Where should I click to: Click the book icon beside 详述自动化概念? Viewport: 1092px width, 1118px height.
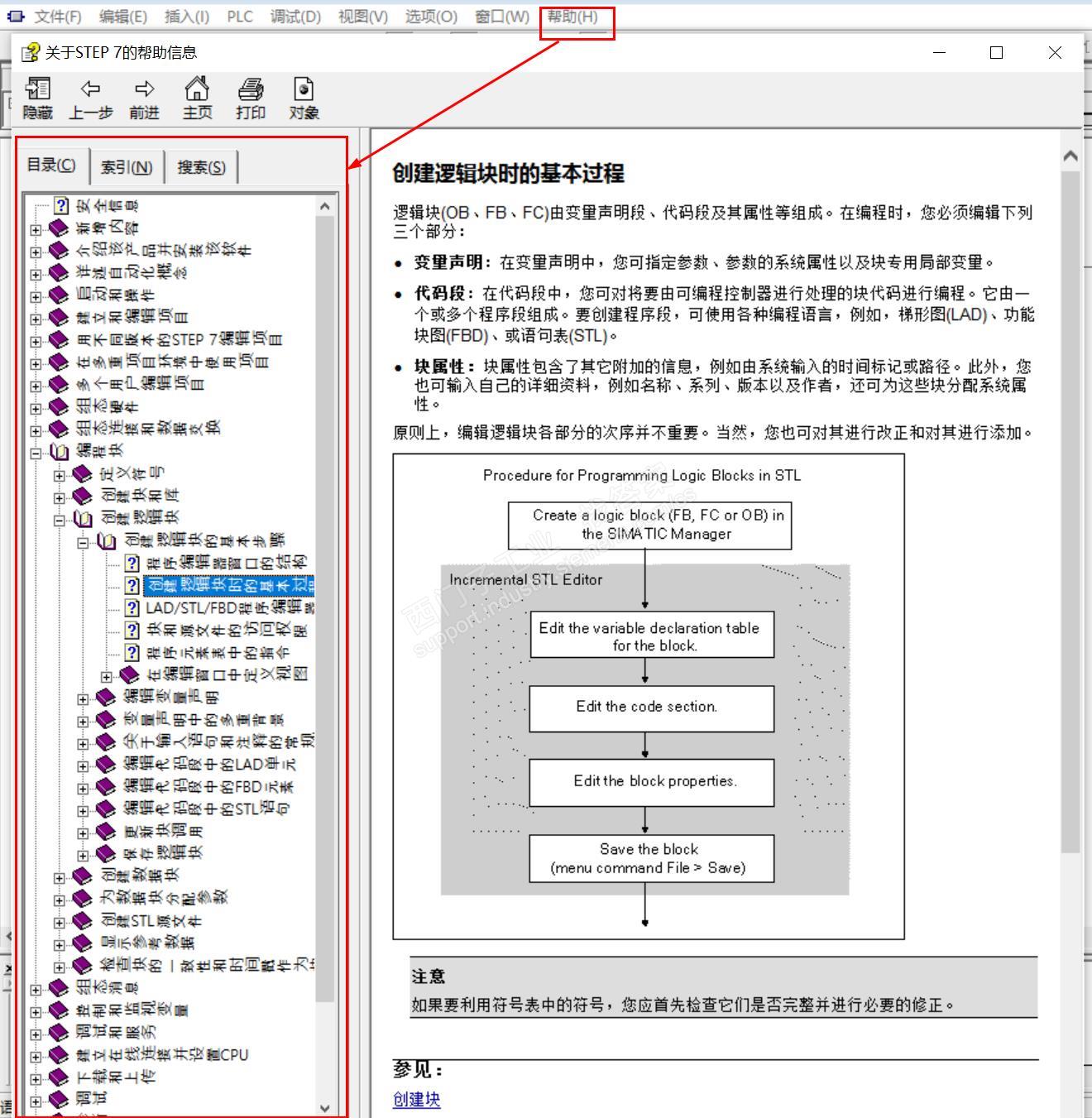click(x=59, y=272)
